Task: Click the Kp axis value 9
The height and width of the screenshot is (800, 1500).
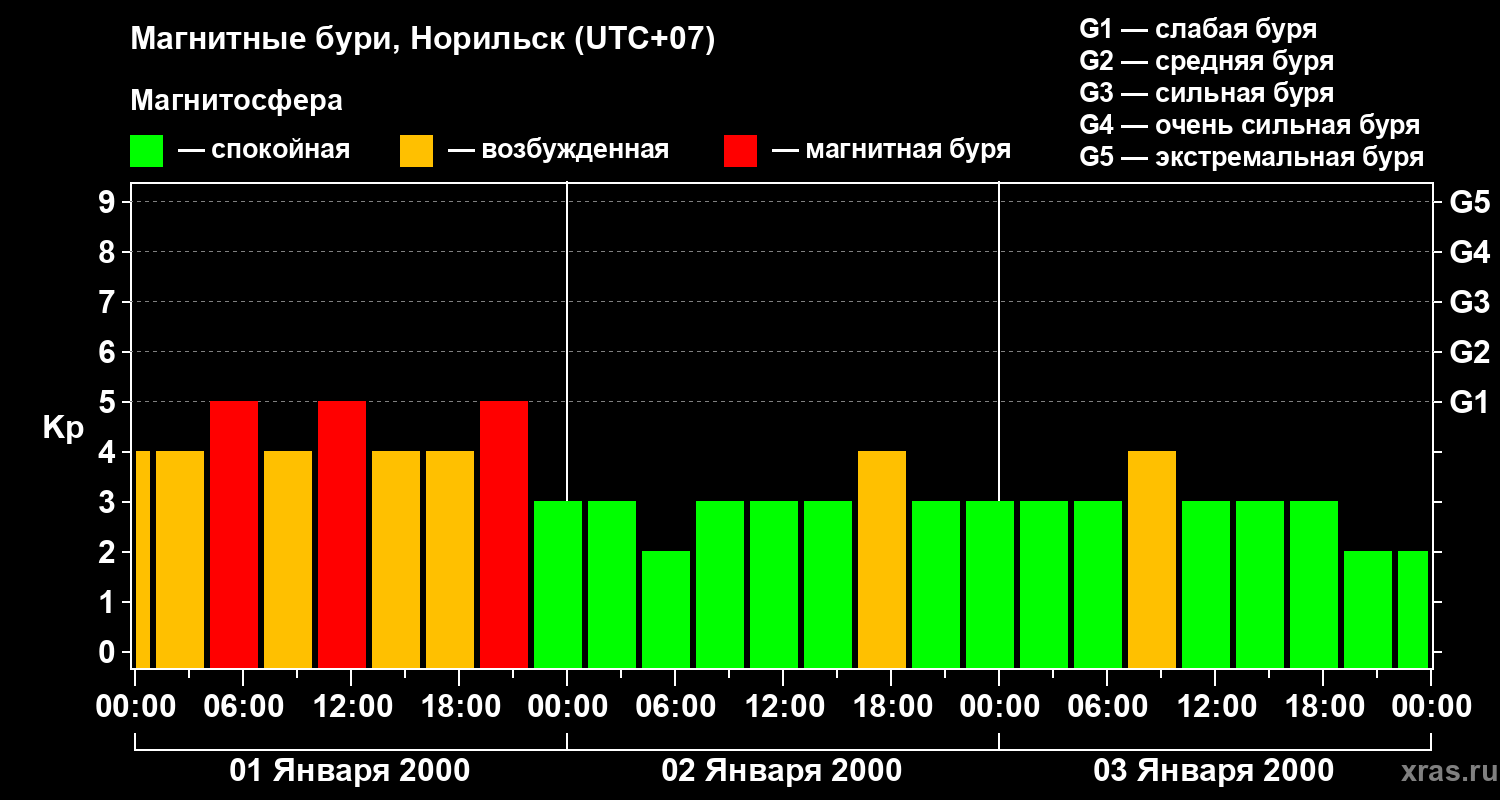Action: (109, 202)
